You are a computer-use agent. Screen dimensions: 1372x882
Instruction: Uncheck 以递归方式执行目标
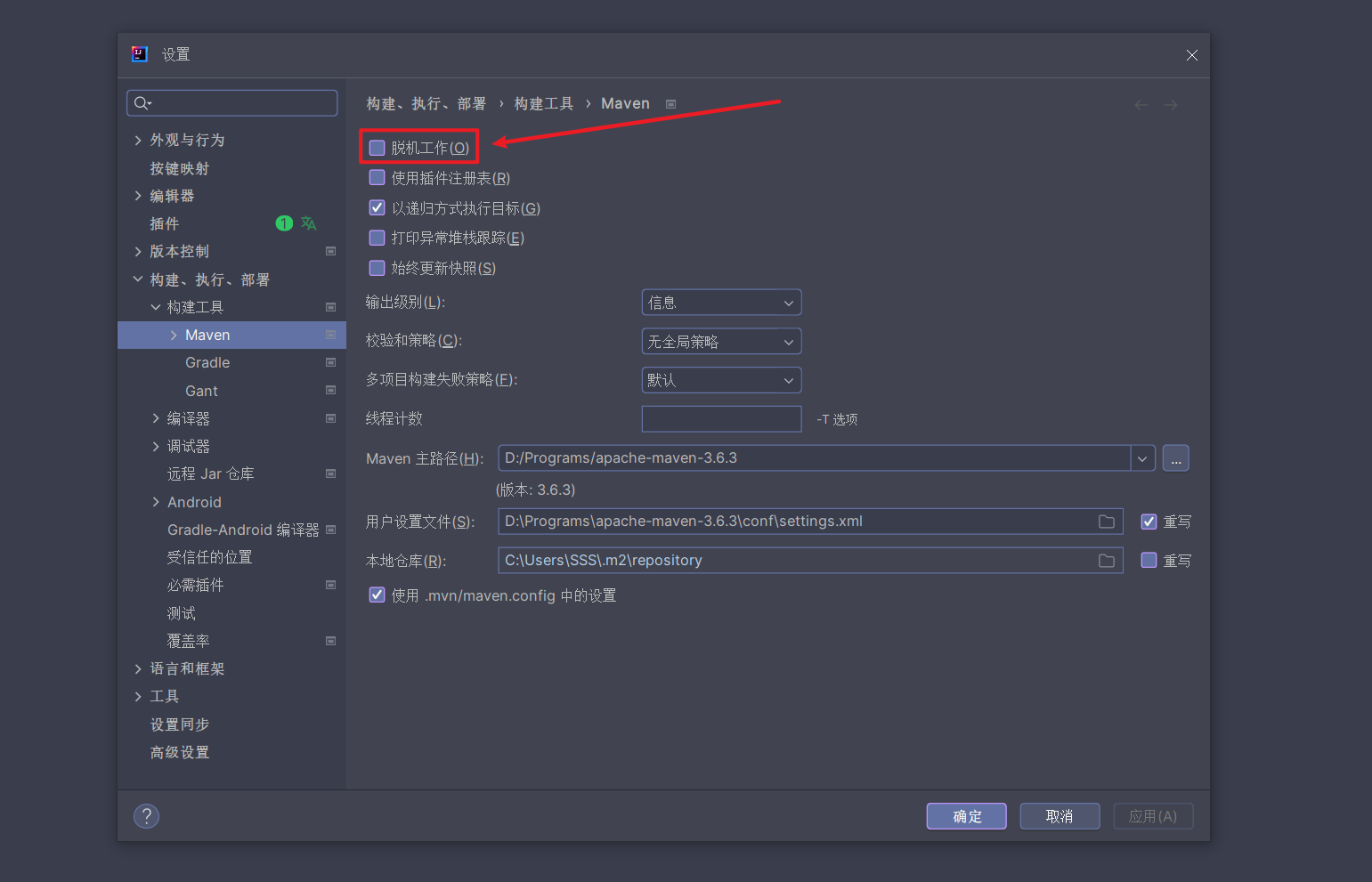point(377,207)
